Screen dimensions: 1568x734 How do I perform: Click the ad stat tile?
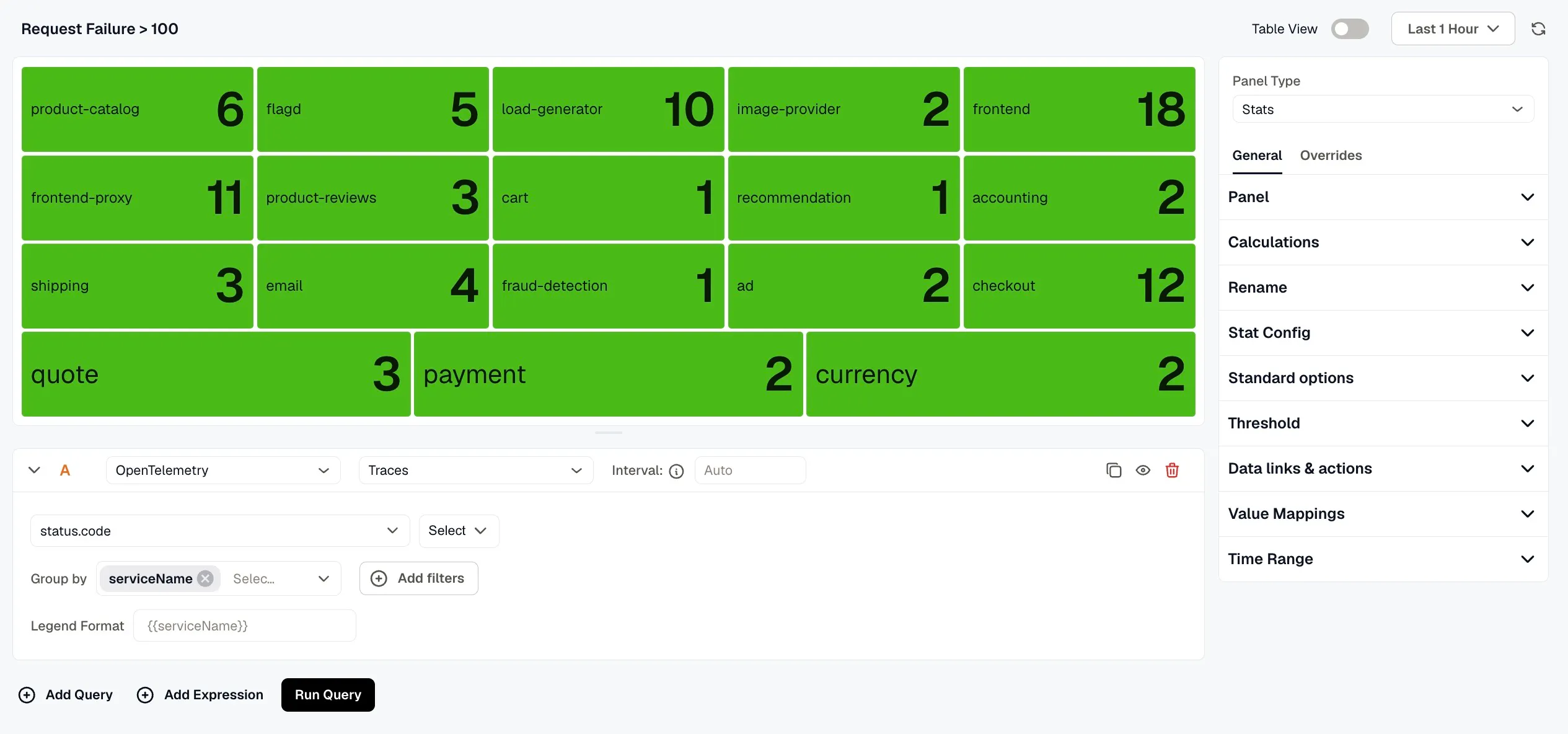pyautogui.click(x=843, y=286)
